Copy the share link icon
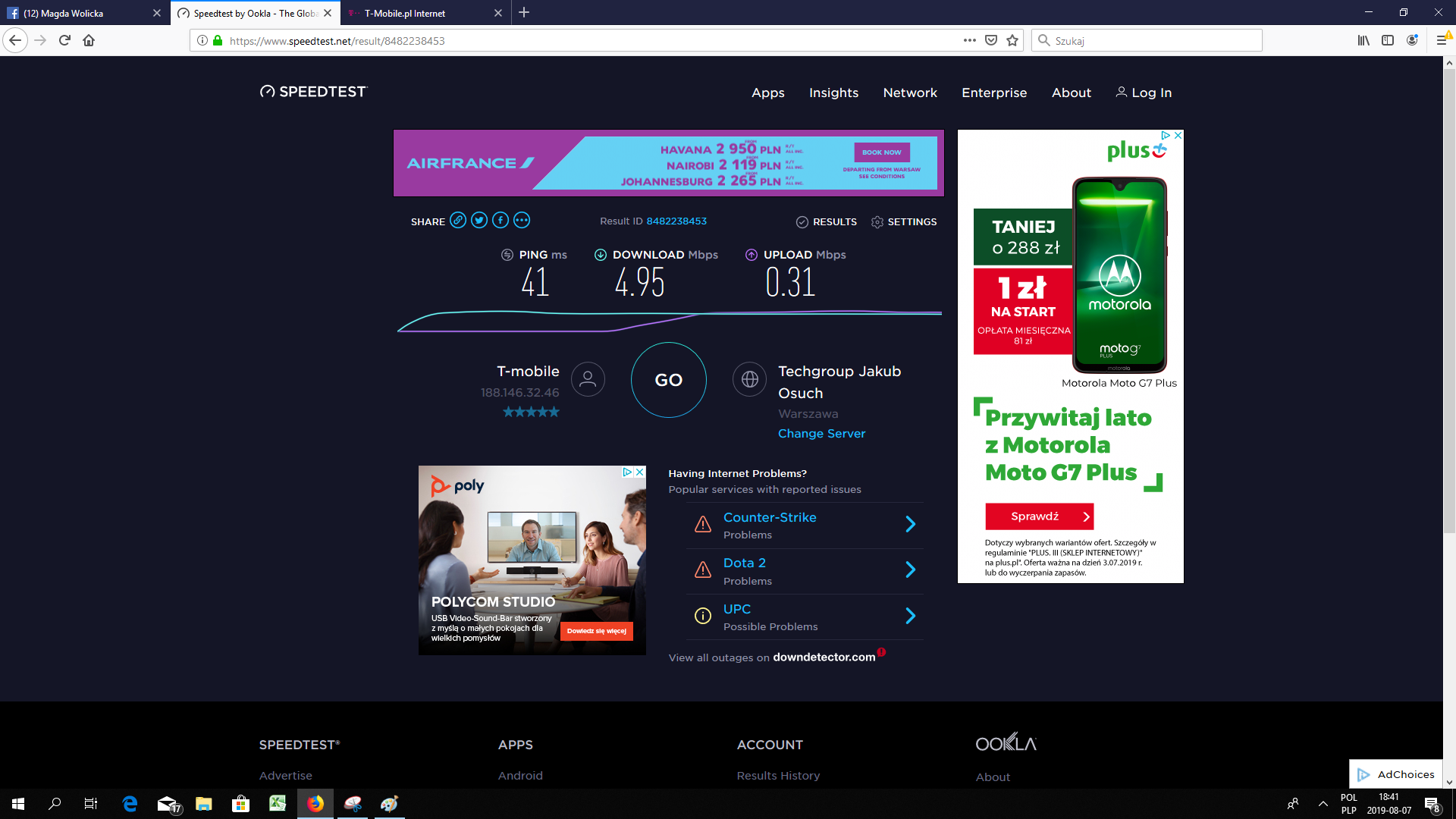Screen dimensions: 1456x819 pyautogui.click(x=458, y=221)
